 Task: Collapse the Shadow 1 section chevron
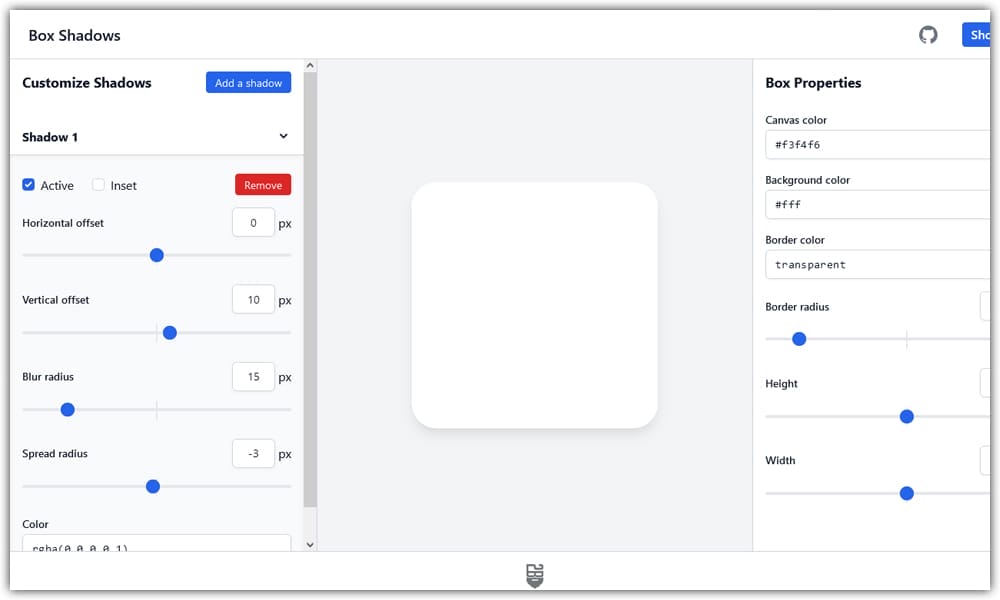(283, 137)
